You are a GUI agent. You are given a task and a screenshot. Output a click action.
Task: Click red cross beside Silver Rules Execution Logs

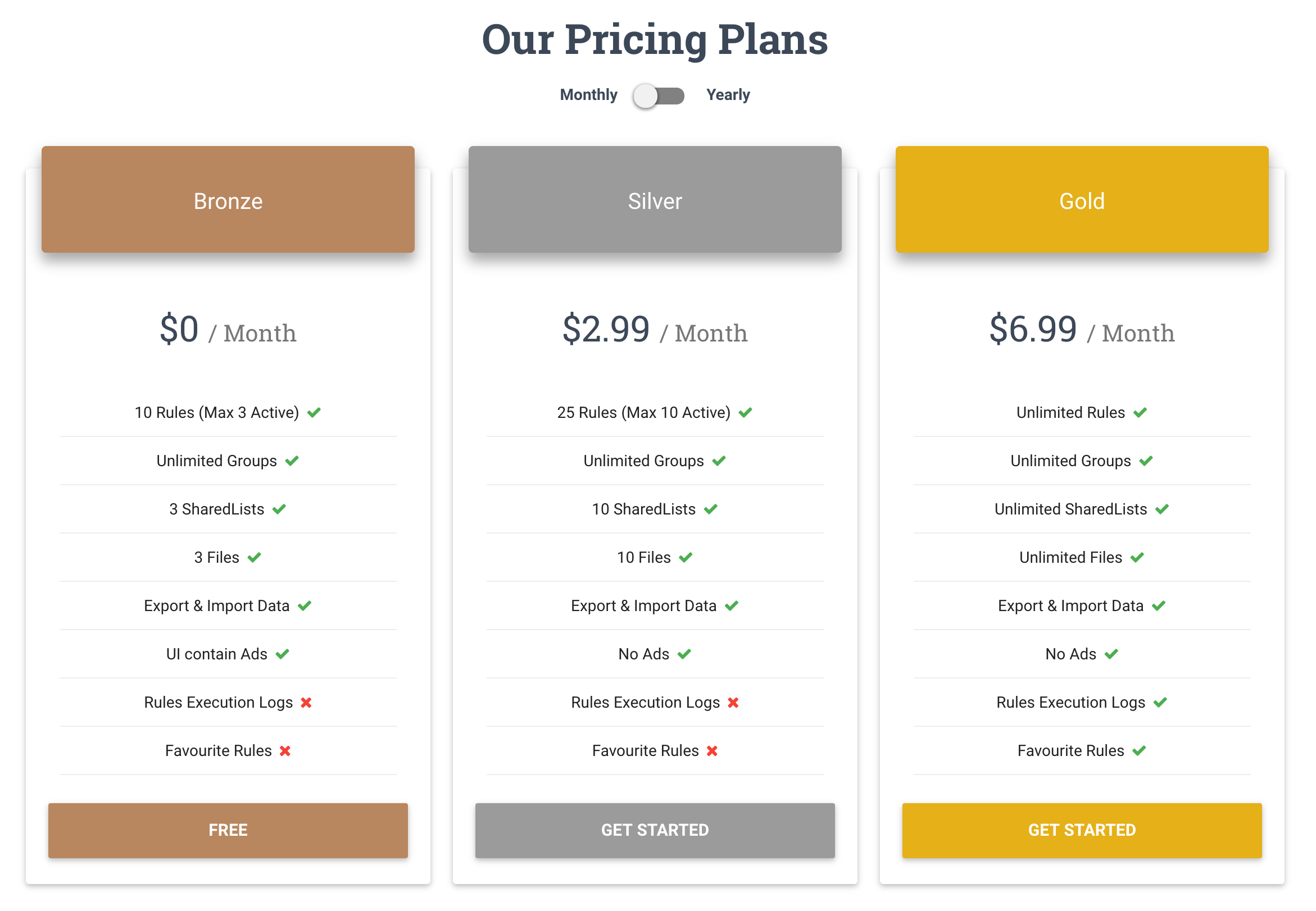pos(733,703)
